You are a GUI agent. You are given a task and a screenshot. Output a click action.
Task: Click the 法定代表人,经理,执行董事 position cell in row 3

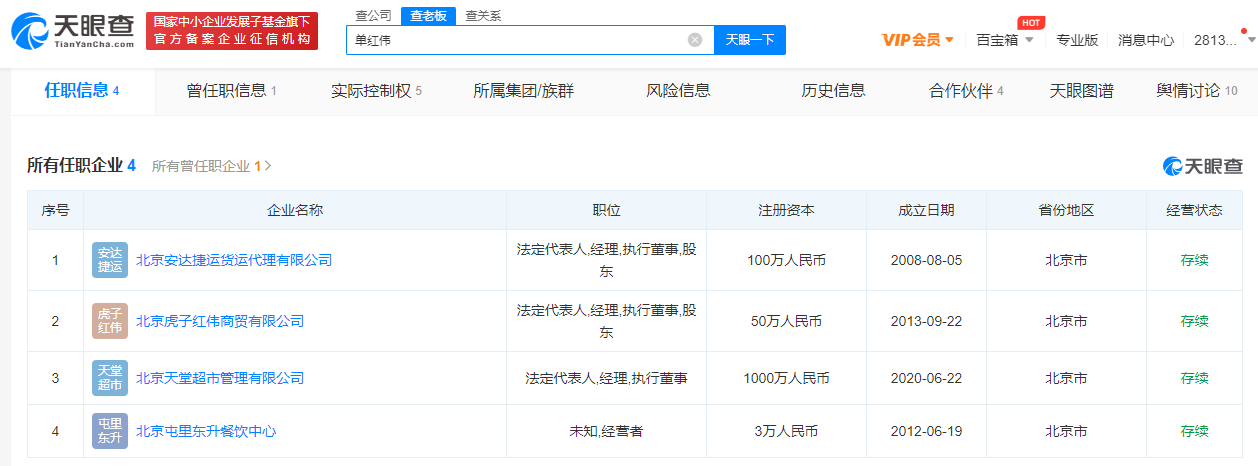click(606, 378)
